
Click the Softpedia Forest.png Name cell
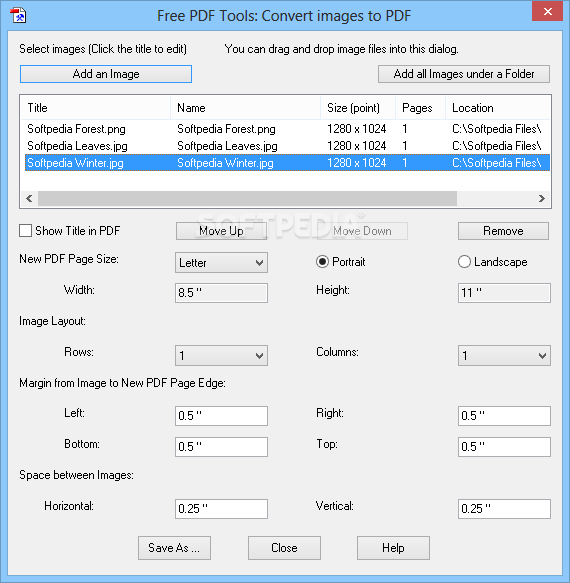click(226, 129)
